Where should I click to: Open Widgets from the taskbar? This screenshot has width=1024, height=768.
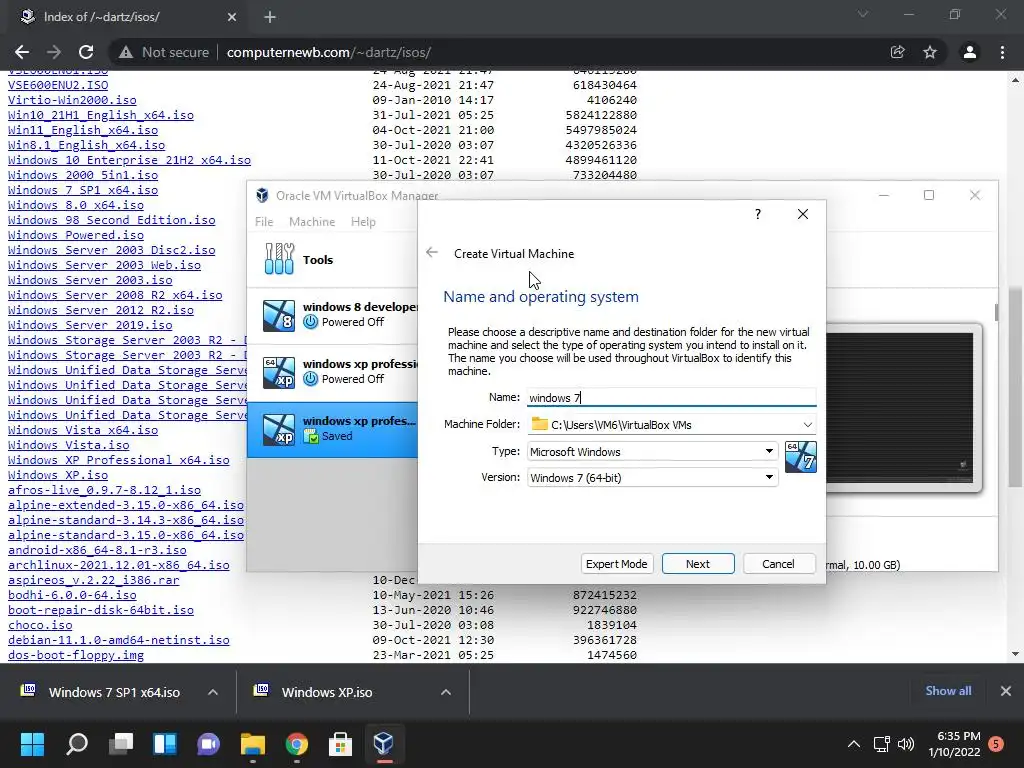pyautogui.click(x=165, y=744)
